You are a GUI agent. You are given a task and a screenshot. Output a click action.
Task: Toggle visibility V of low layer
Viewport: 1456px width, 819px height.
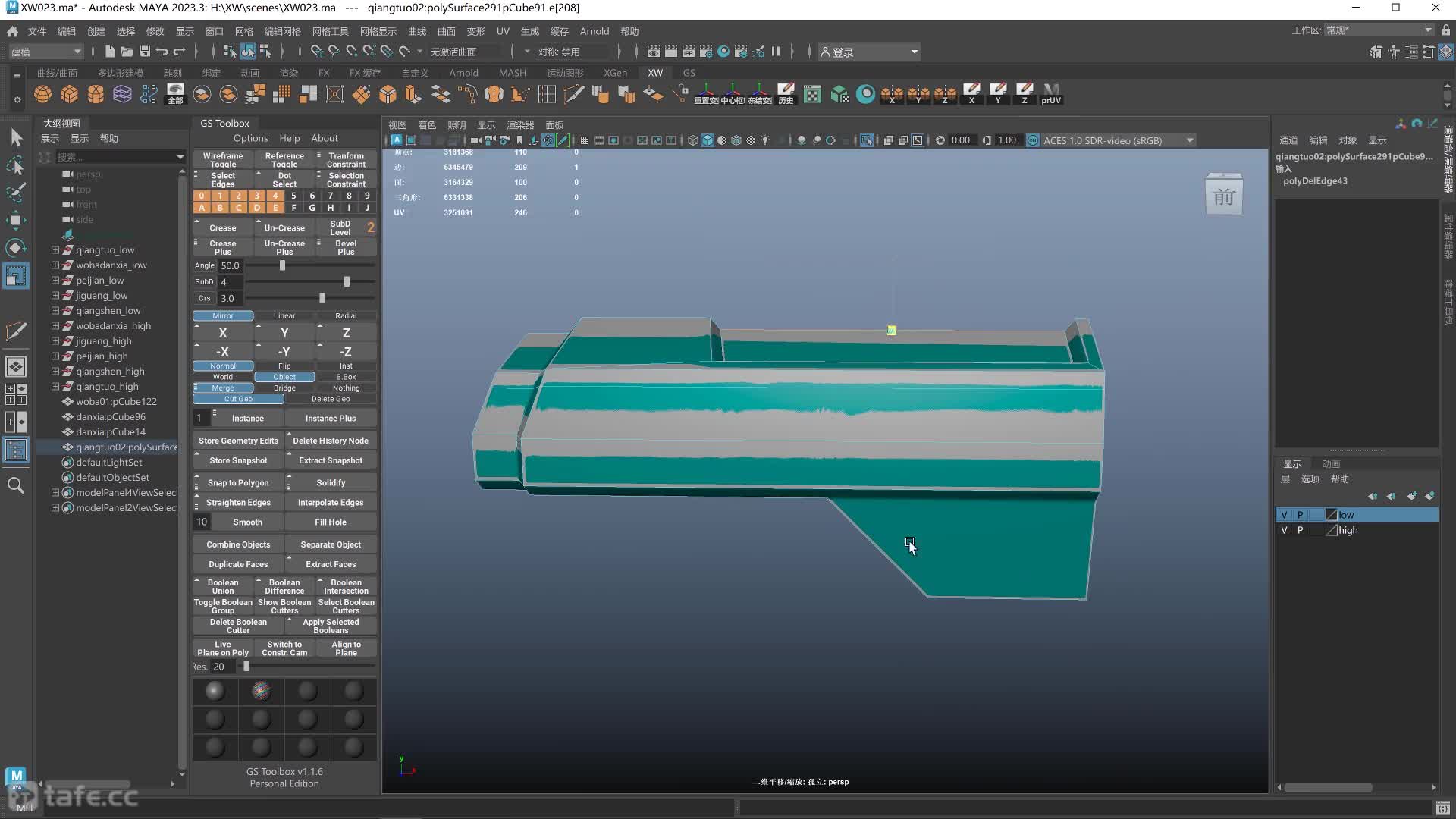pyautogui.click(x=1284, y=515)
